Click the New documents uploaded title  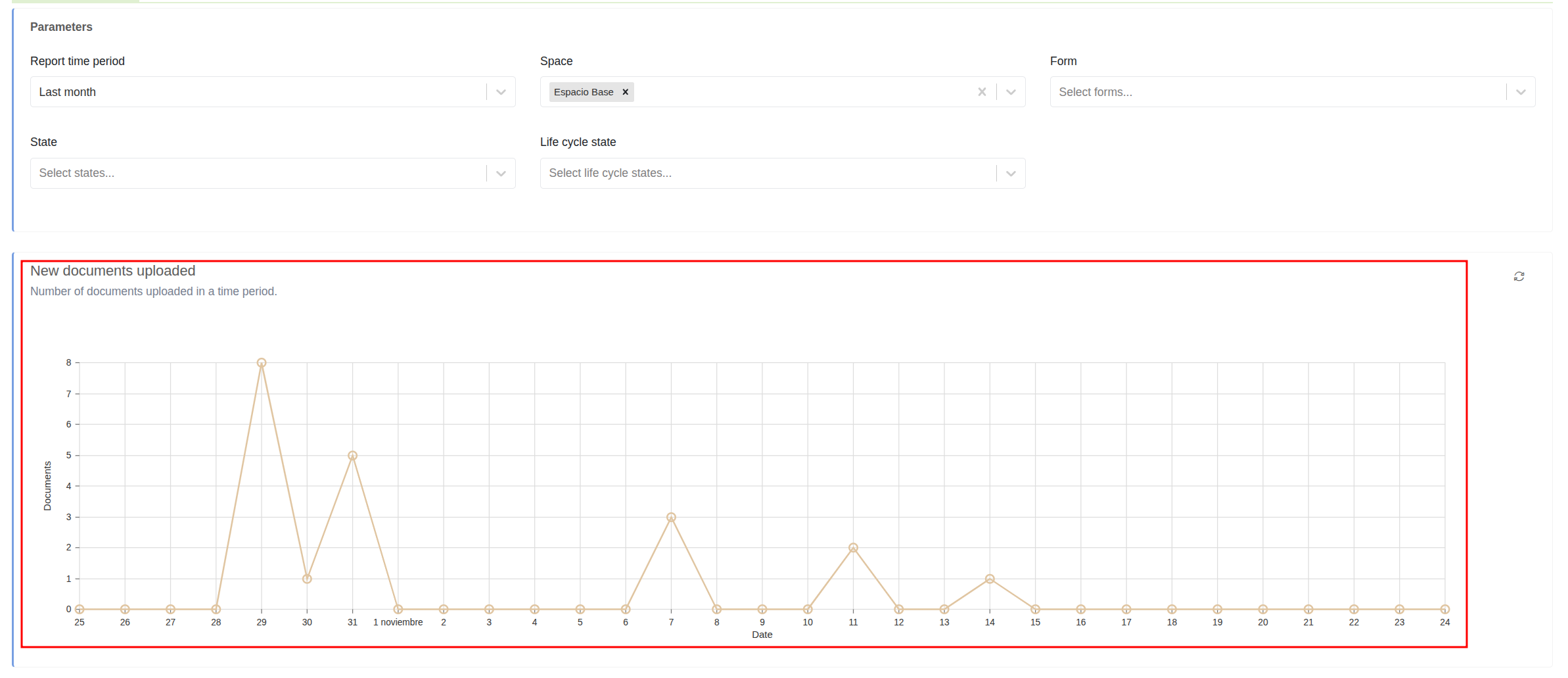(x=113, y=271)
